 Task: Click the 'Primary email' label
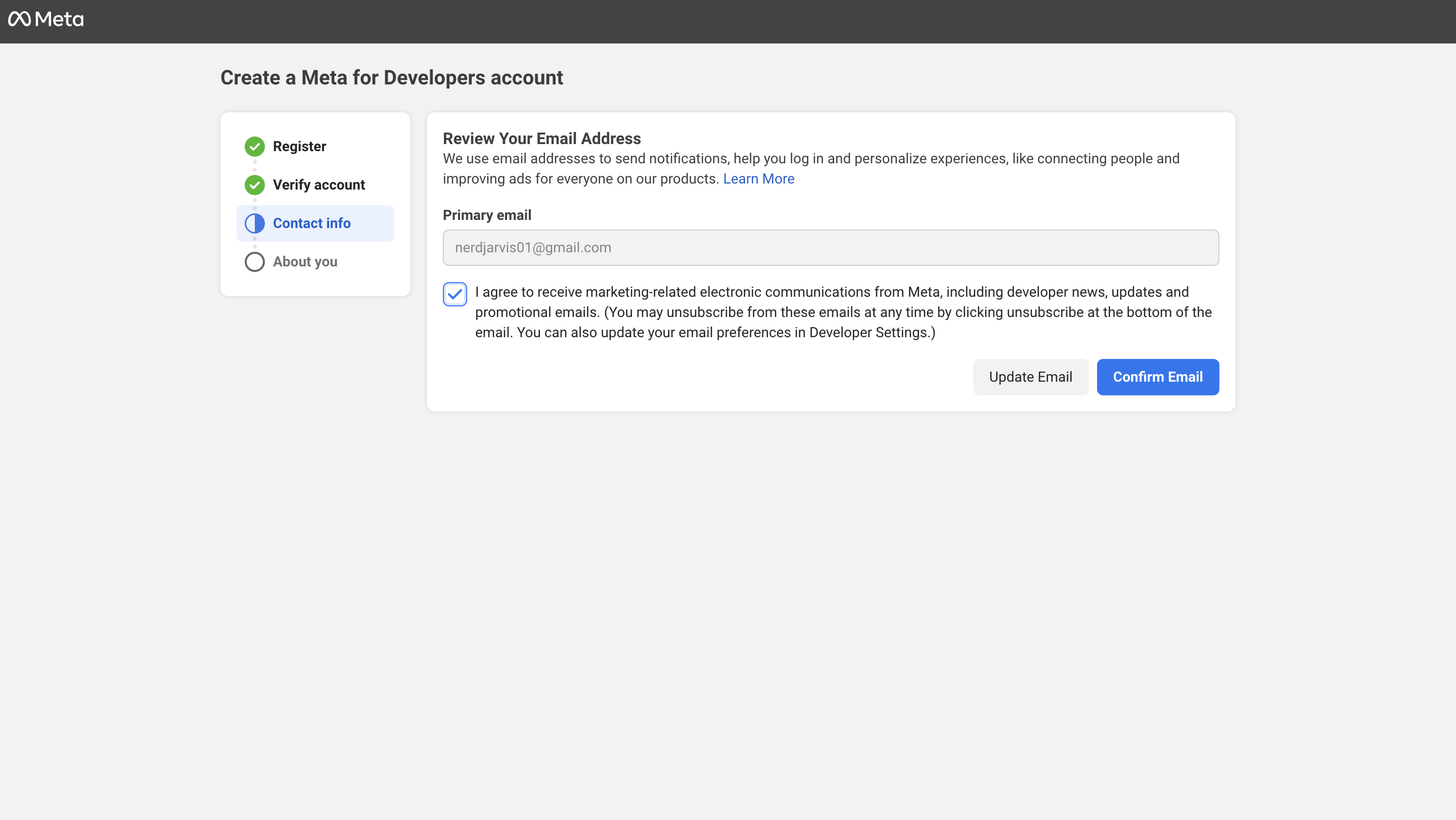(487, 215)
